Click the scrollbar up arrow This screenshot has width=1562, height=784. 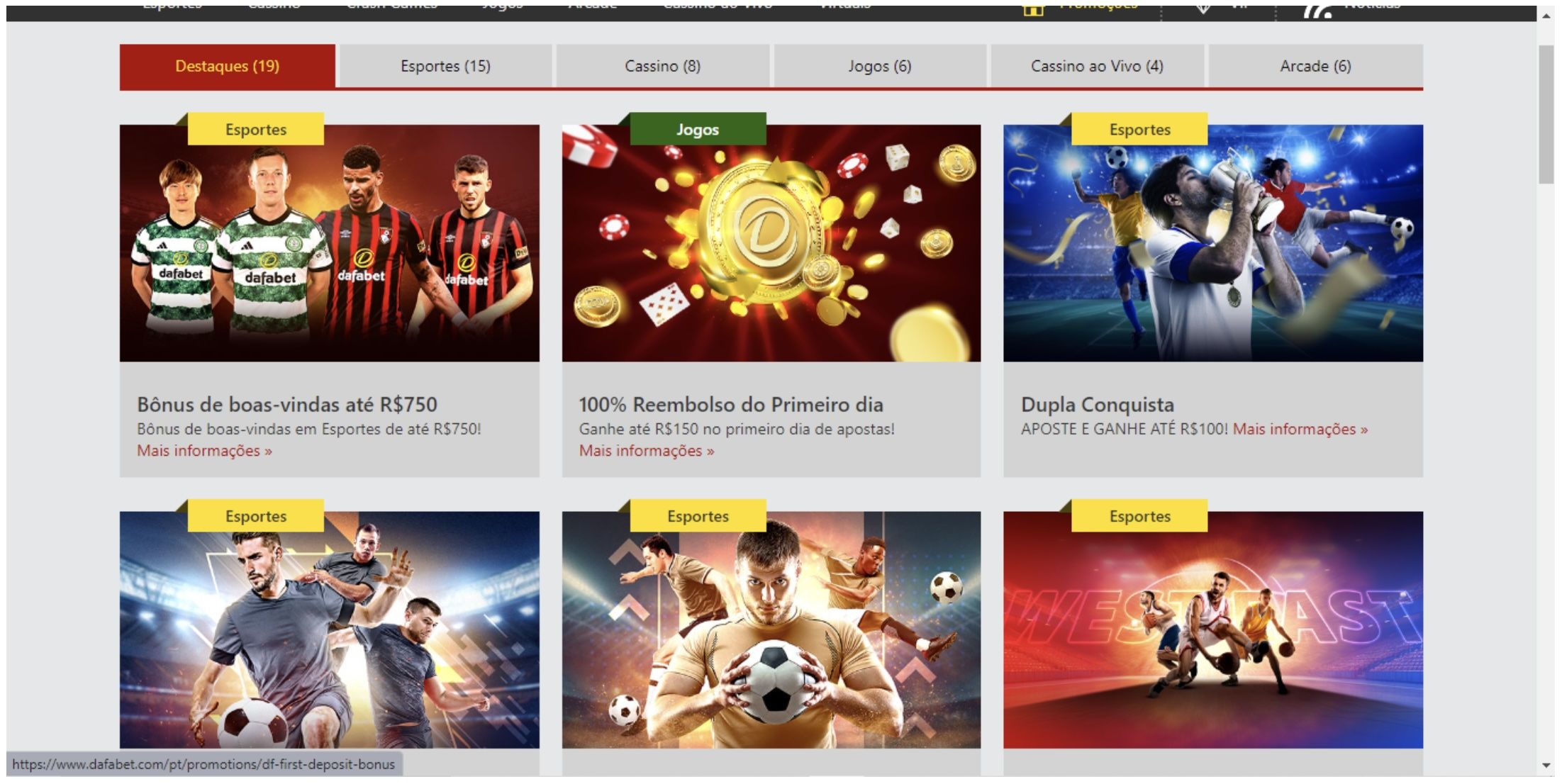(x=1546, y=16)
